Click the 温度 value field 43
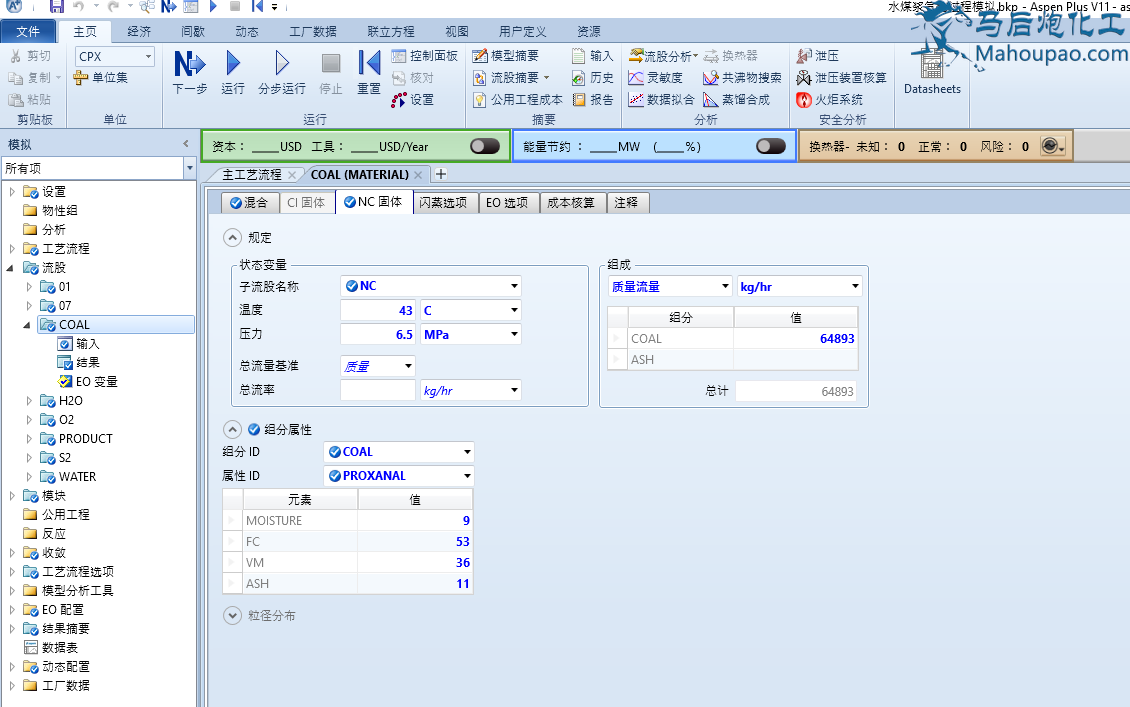Viewport: 1130px width, 707px height. click(x=378, y=310)
